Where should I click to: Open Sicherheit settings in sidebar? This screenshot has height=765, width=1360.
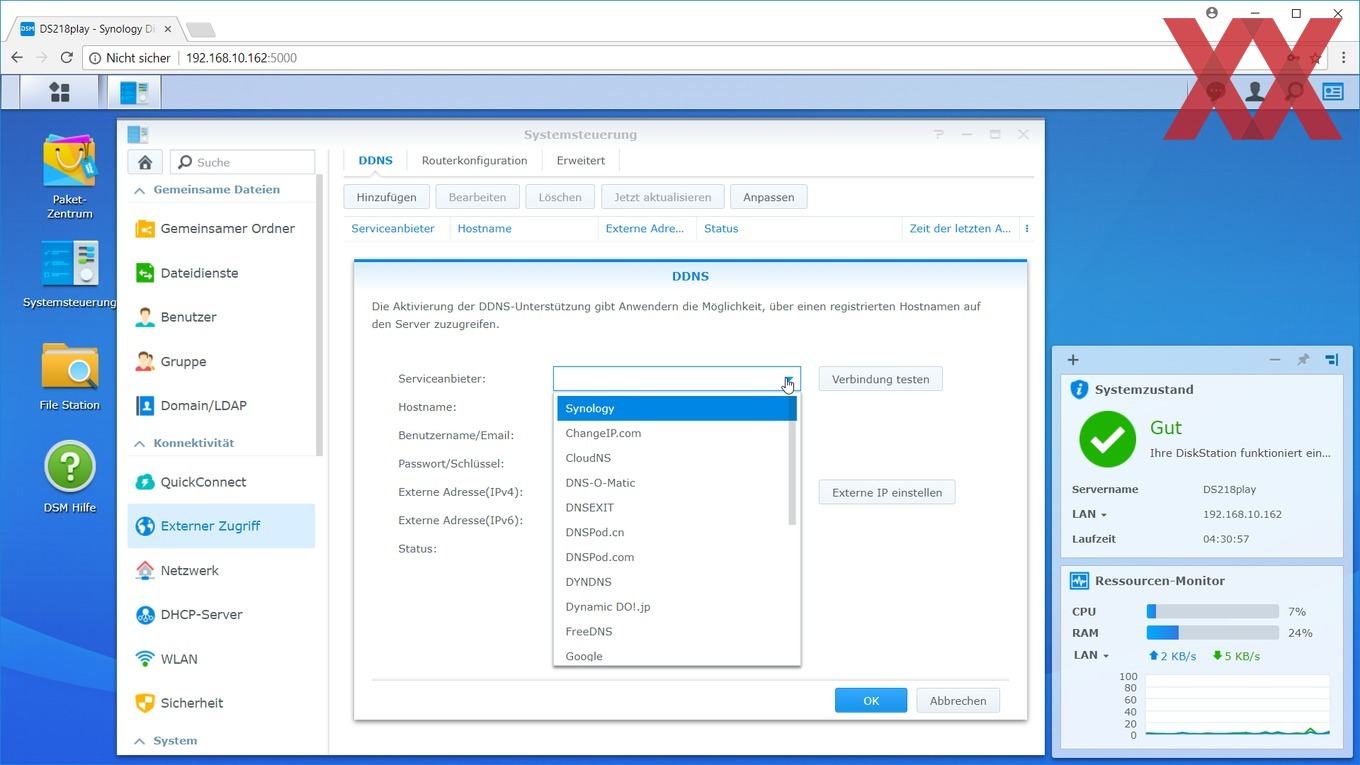pyautogui.click(x=221, y=703)
